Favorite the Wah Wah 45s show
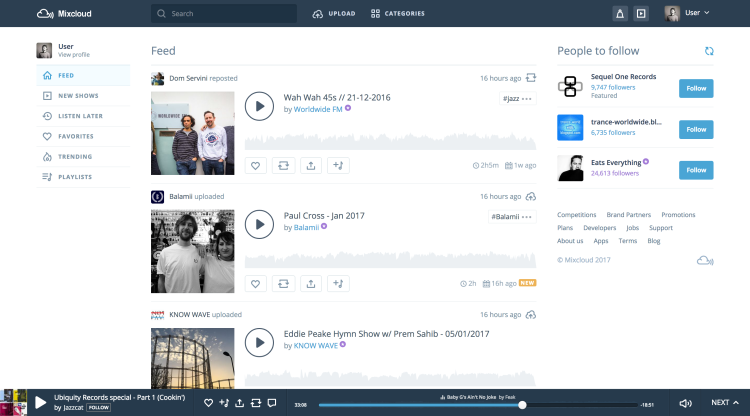The image size is (750, 416). pos(255,165)
